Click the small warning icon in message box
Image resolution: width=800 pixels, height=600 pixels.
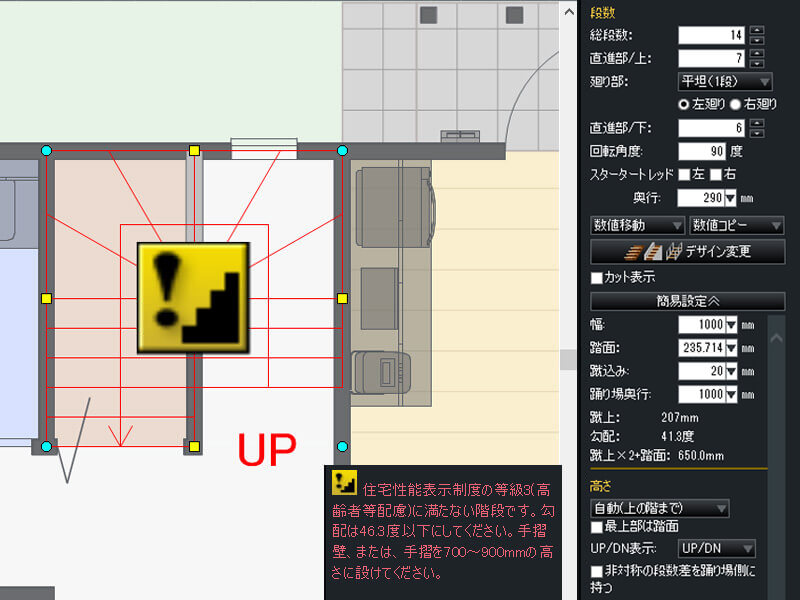(x=344, y=484)
